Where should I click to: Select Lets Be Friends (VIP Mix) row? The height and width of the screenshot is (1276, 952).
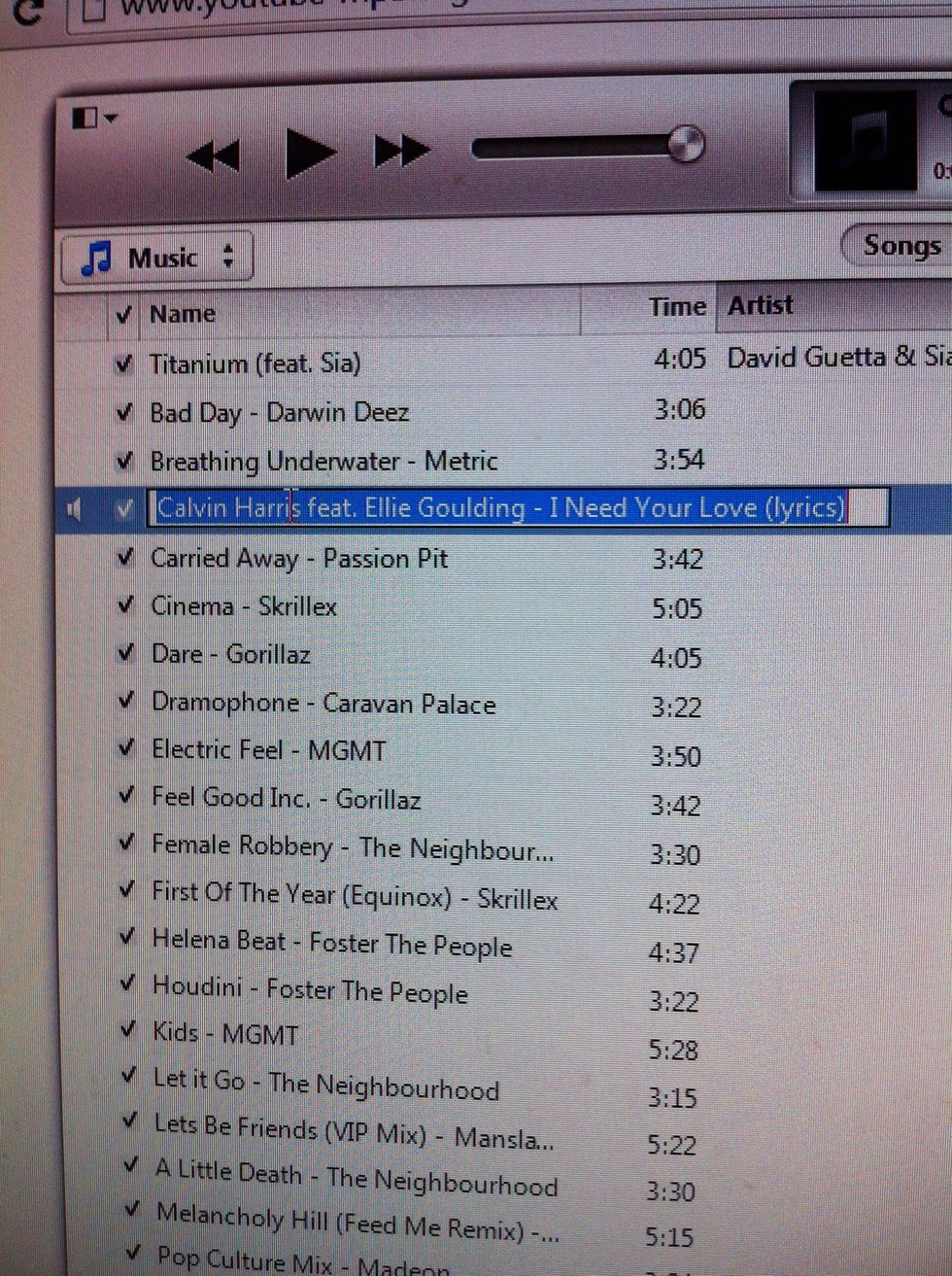(x=355, y=1131)
